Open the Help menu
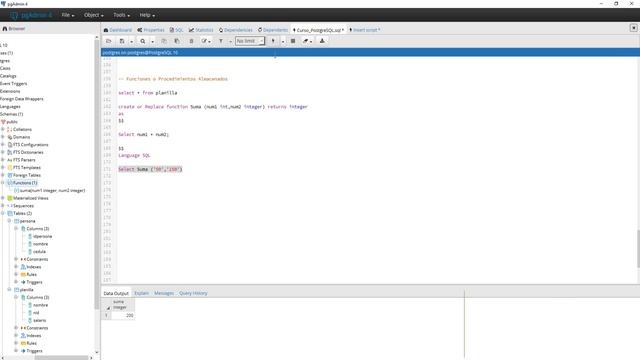The height and width of the screenshot is (360, 640). [147, 15]
